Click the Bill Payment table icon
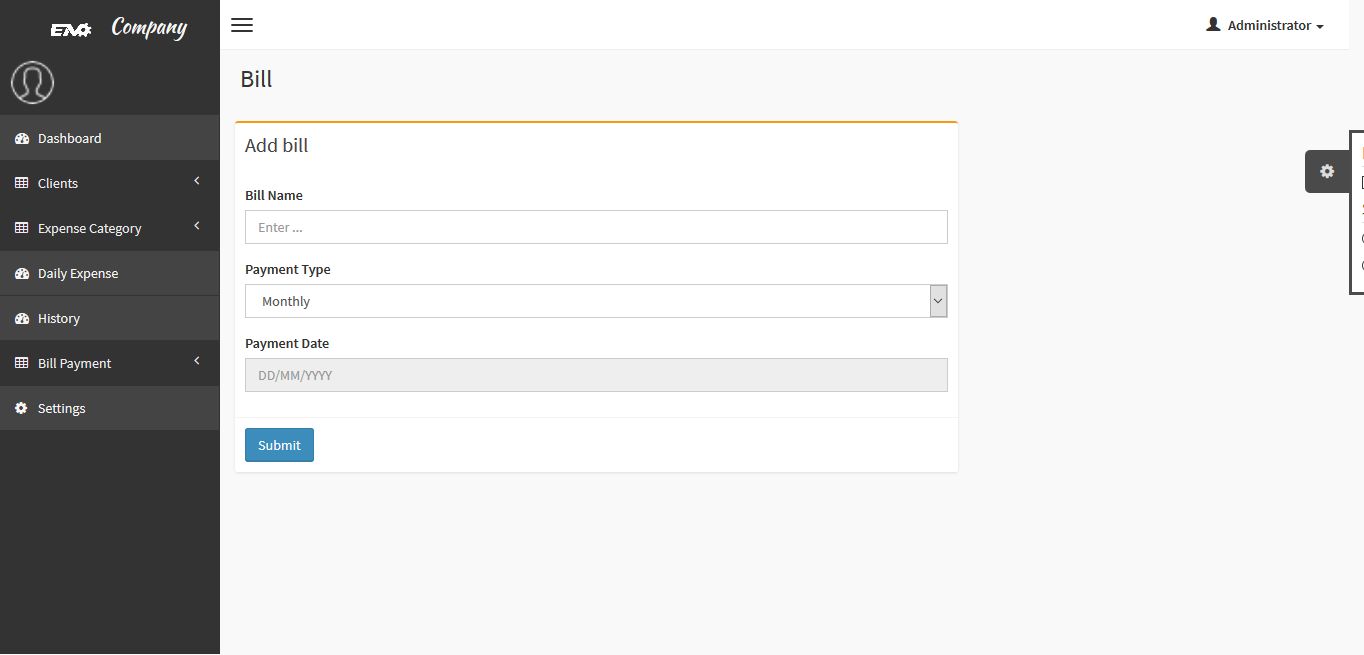The image size is (1364, 655). tap(21, 364)
